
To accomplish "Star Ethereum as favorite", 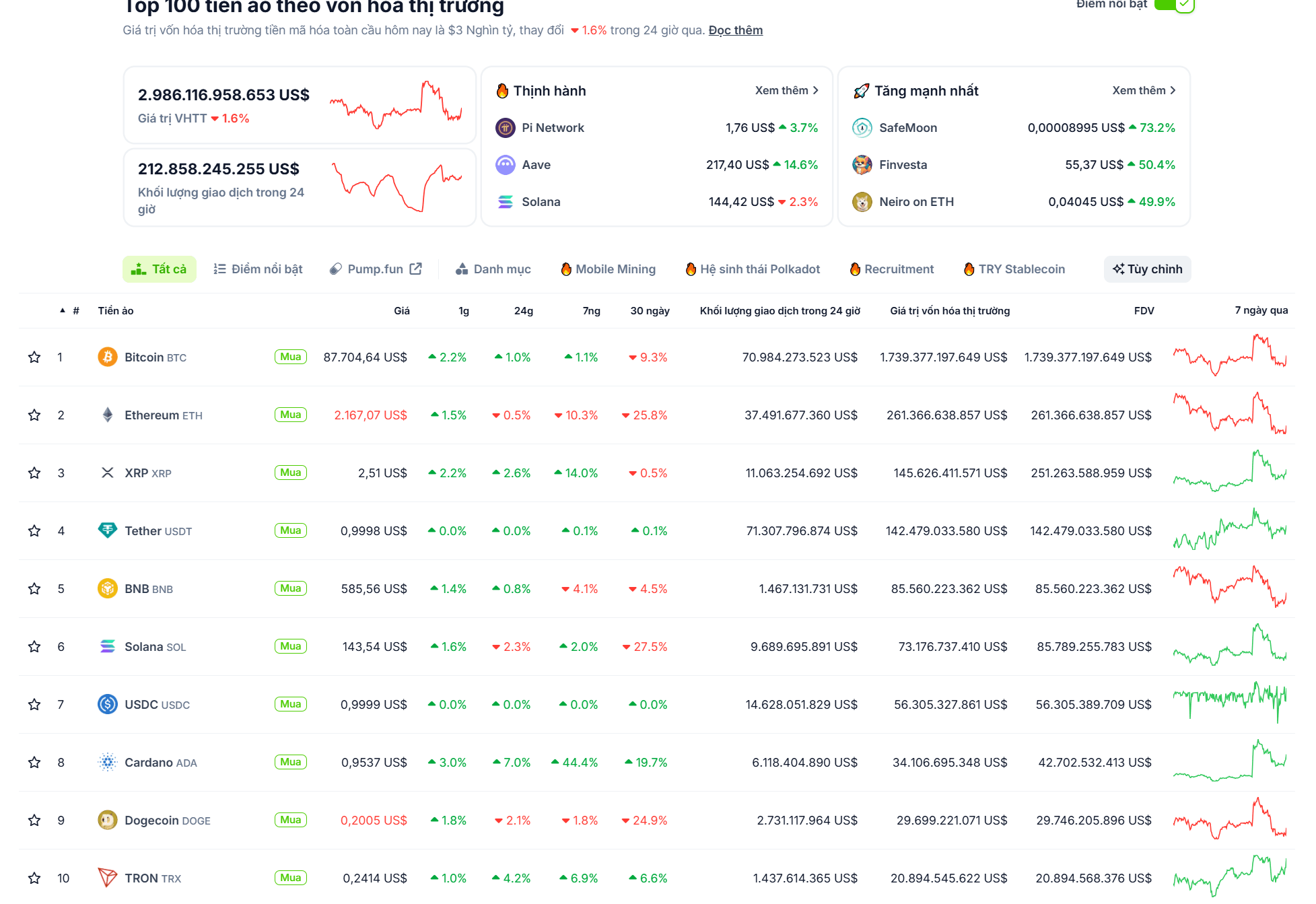I will coord(34,415).
